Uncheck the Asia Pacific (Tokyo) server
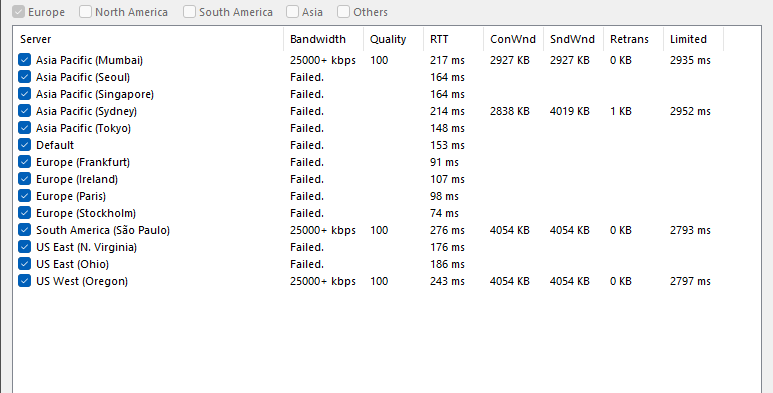The image size is (773, 393). click(25, 128)
